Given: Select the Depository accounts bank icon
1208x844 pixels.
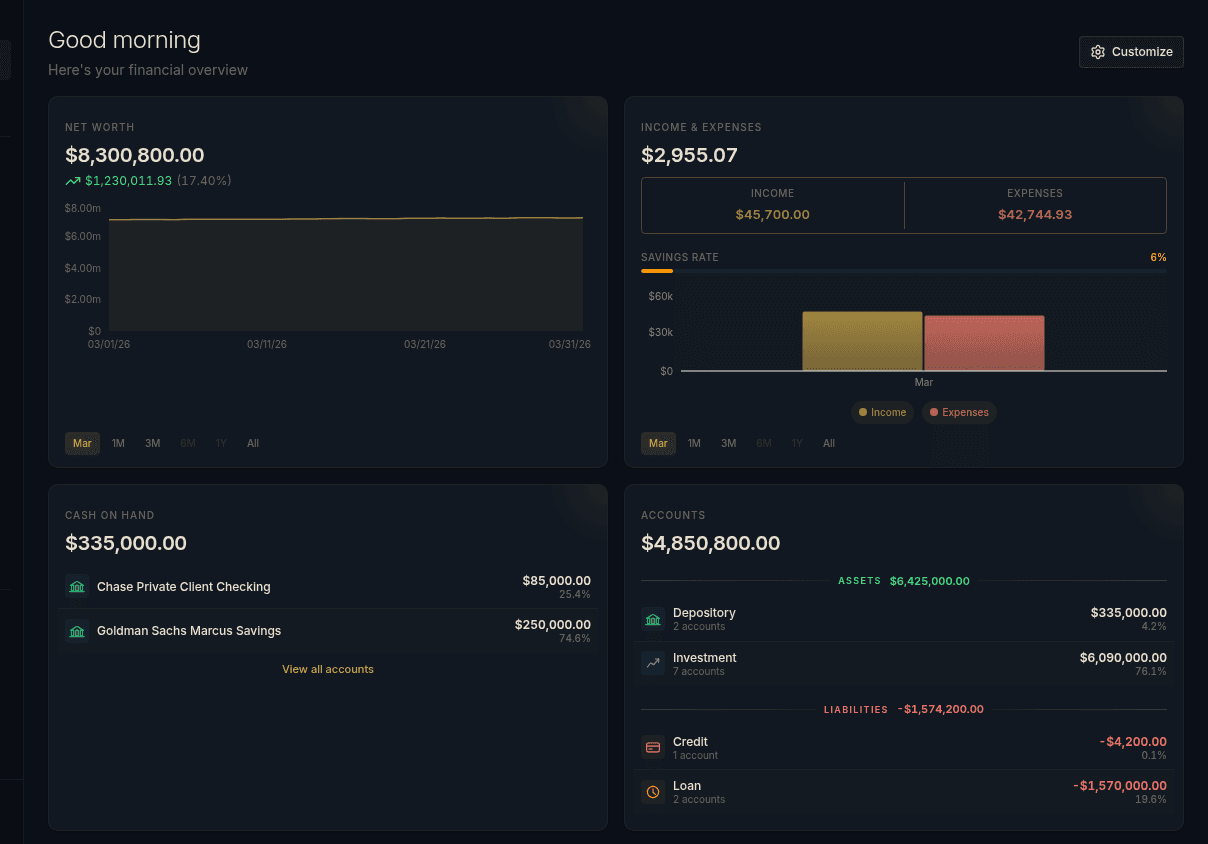Looking at the screenshot, I should click(x=653, y=619).
